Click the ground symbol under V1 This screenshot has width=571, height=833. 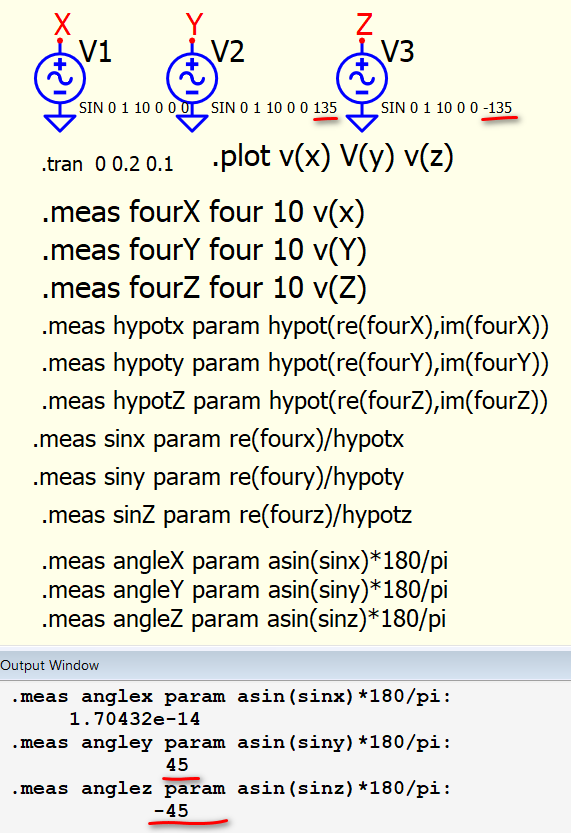[x=60, y=123]
